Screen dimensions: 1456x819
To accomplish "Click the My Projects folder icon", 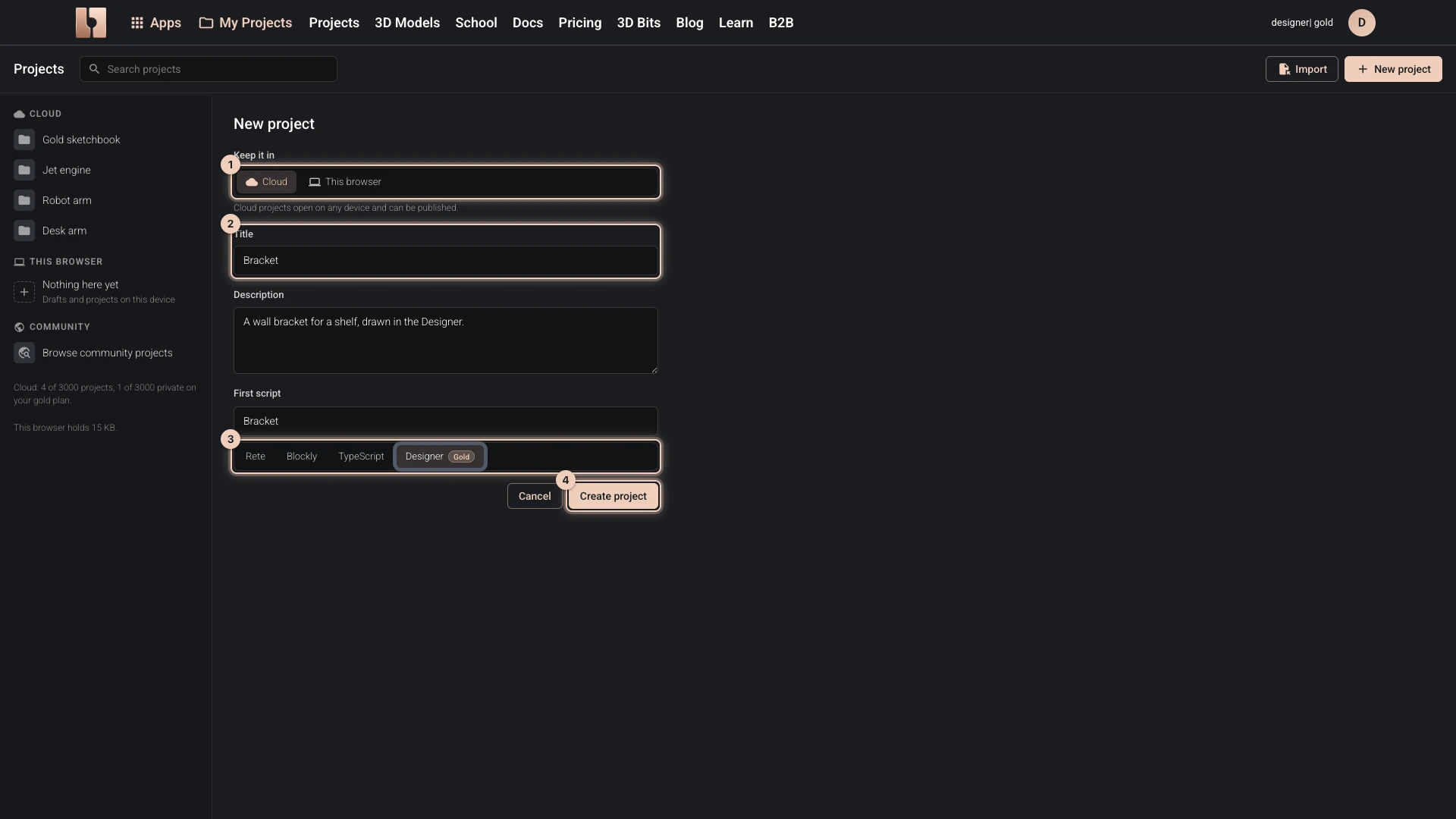I will [206, 23].
